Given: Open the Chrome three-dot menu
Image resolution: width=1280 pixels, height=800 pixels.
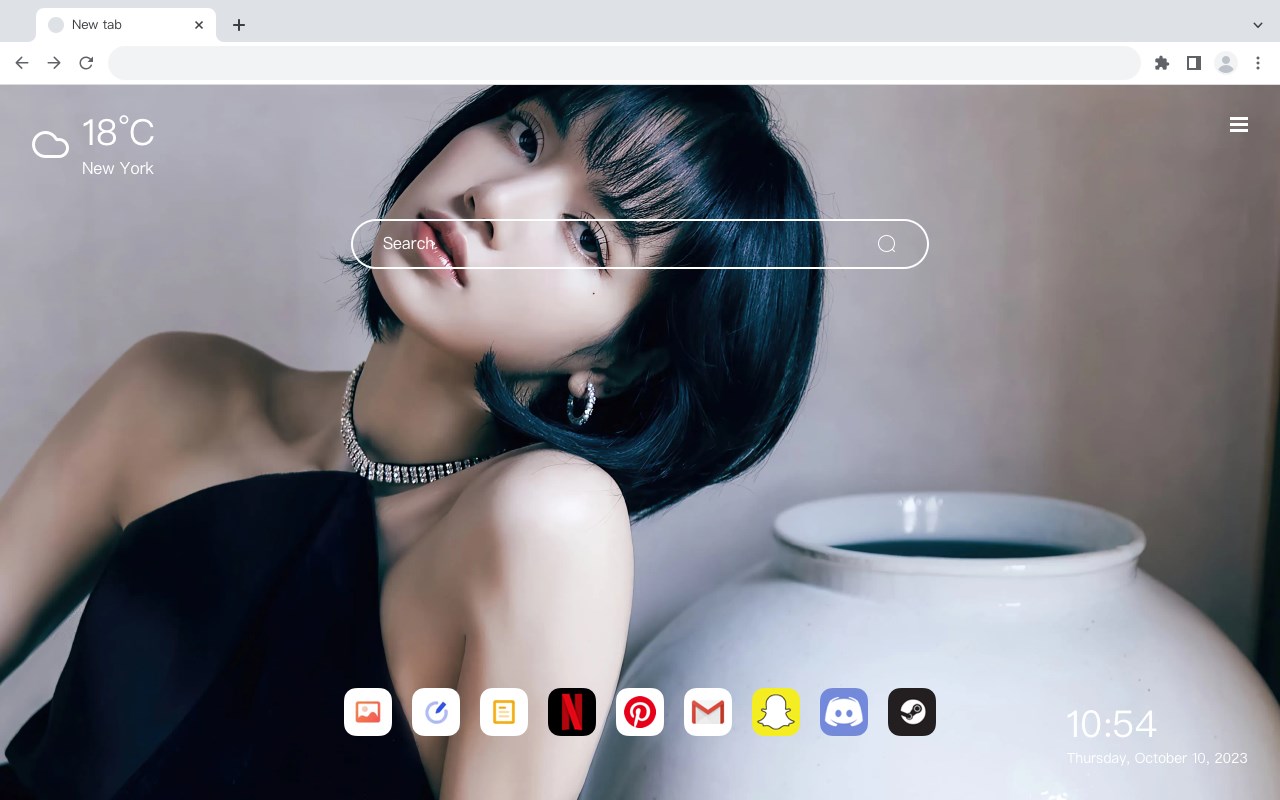Looking at the screenshot, I should (1258, 63).
